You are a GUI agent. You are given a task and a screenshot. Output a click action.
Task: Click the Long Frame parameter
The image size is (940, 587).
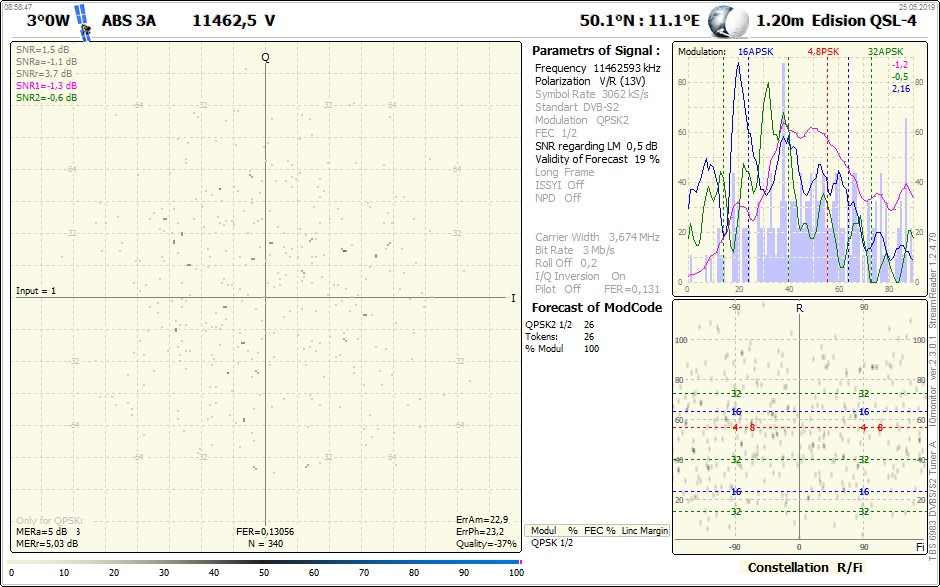(564, 172)
